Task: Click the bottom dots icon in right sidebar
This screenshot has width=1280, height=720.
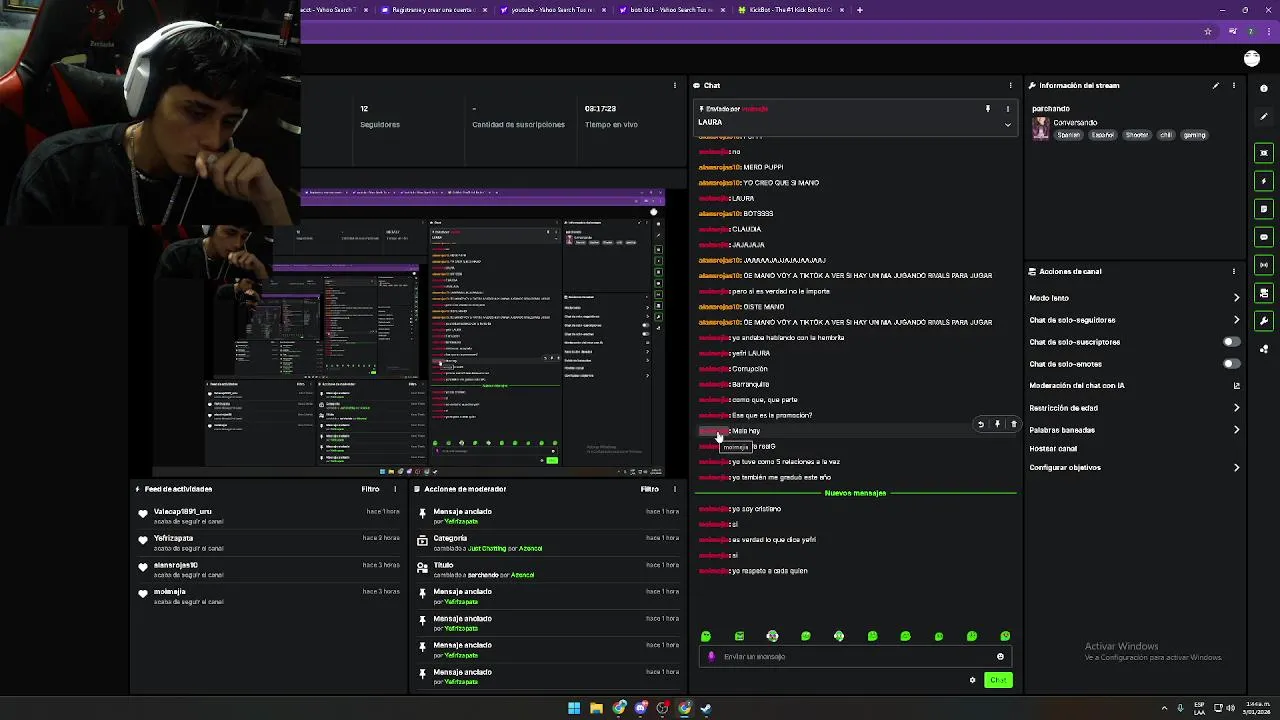Action: point(1264,349)
